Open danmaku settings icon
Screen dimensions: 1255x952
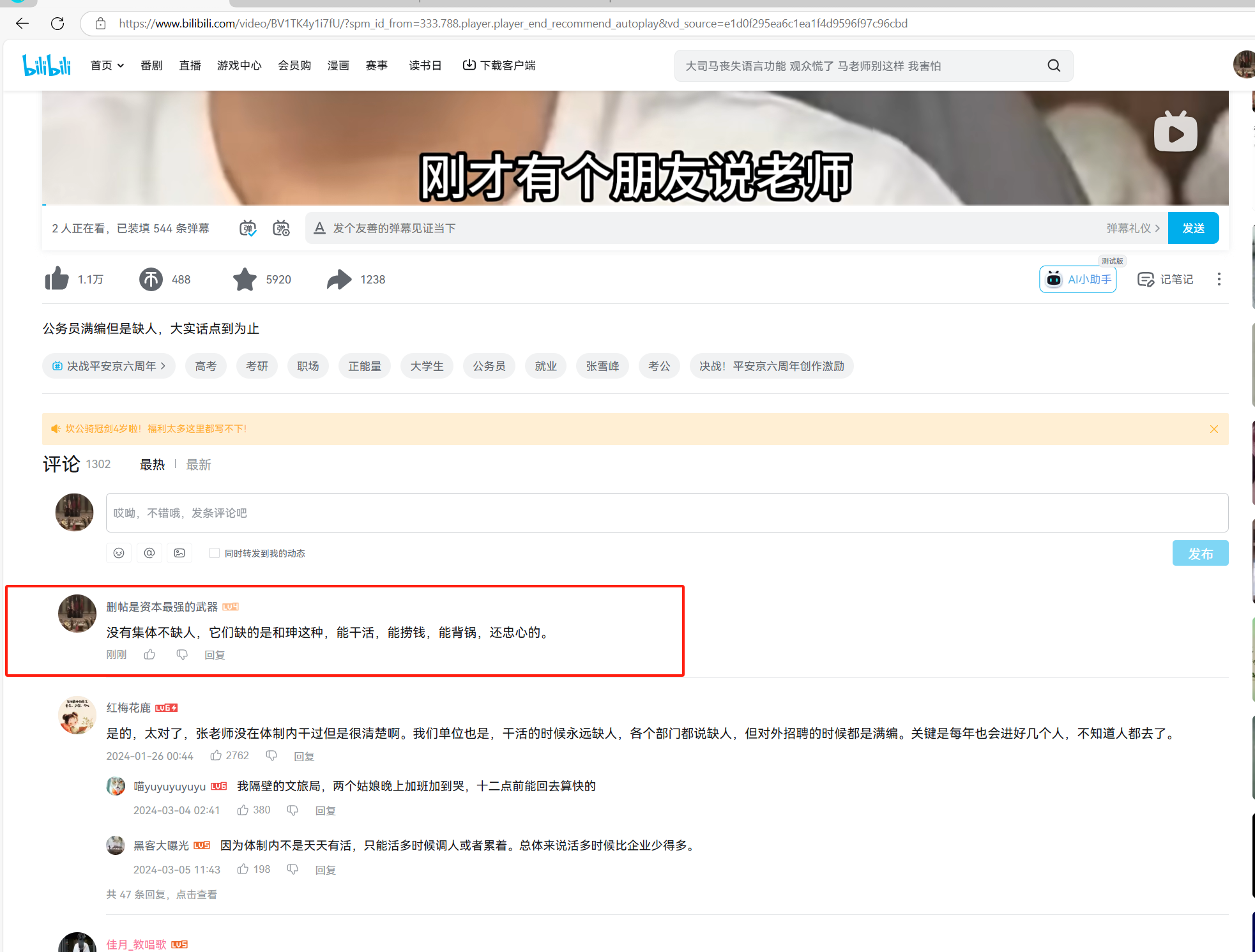(281, 228)
